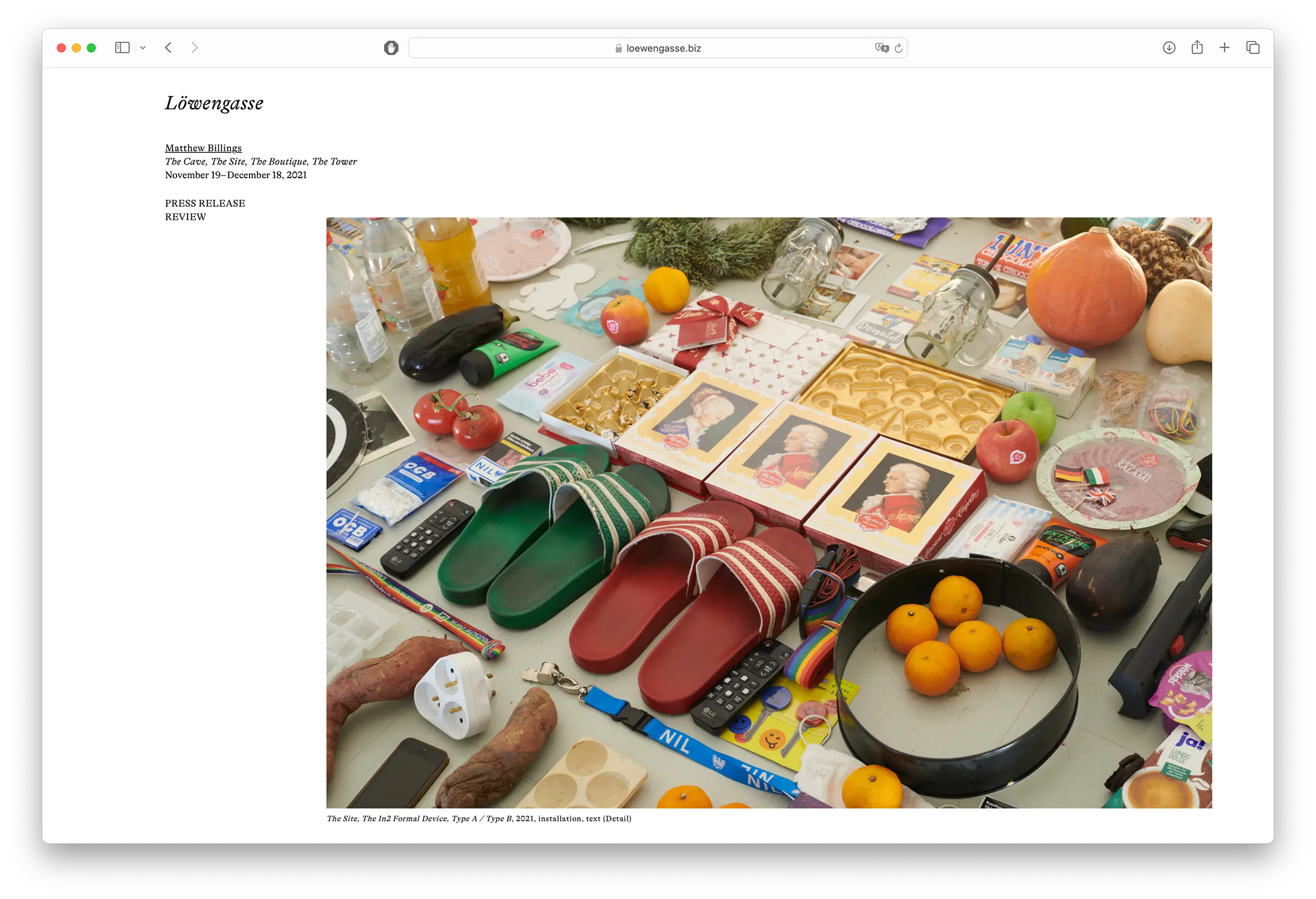Click the green fullscreen window button
The image size is (1316, 899).
click(x=91, y=48)
